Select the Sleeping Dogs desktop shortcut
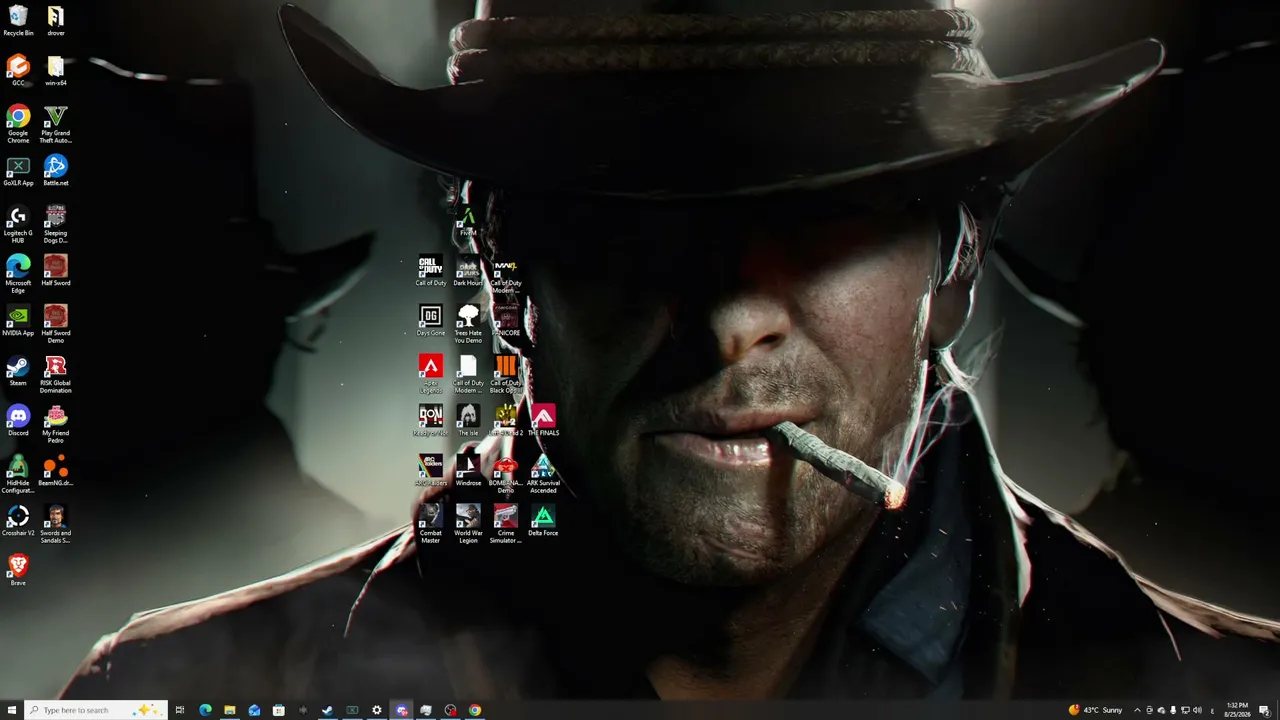 (56, 225)
